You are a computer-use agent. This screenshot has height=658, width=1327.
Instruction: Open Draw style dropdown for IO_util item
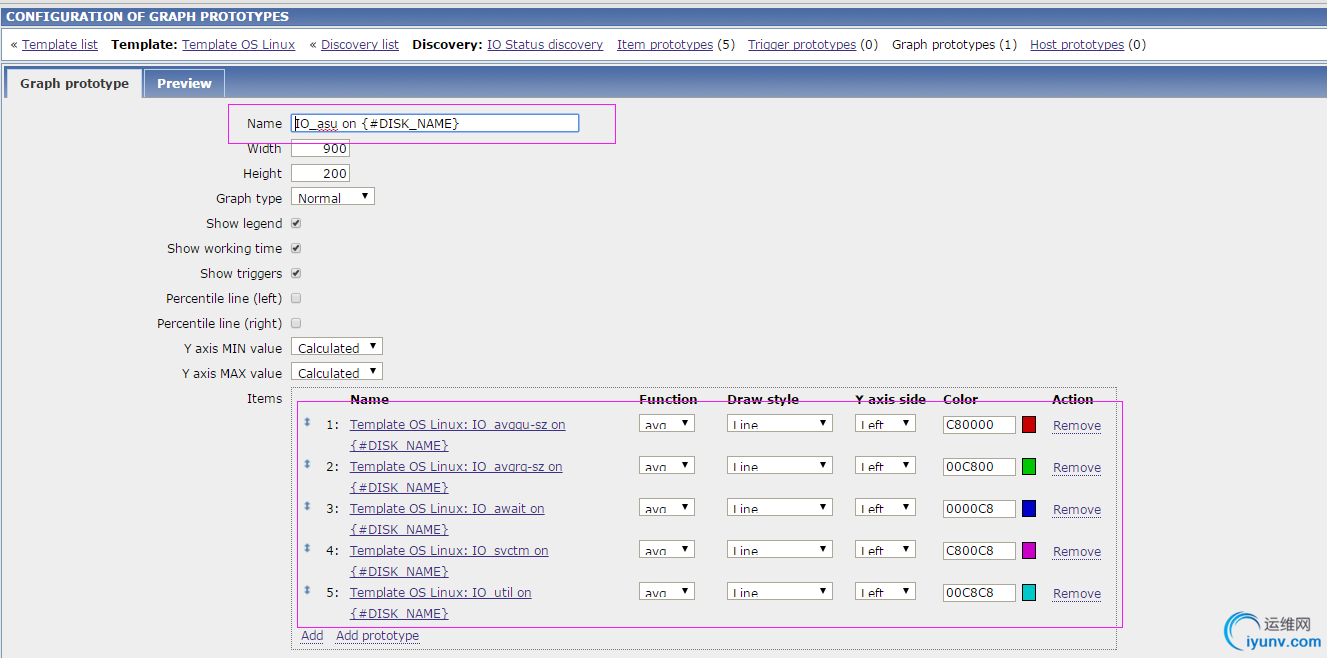(x=780, y=592)
